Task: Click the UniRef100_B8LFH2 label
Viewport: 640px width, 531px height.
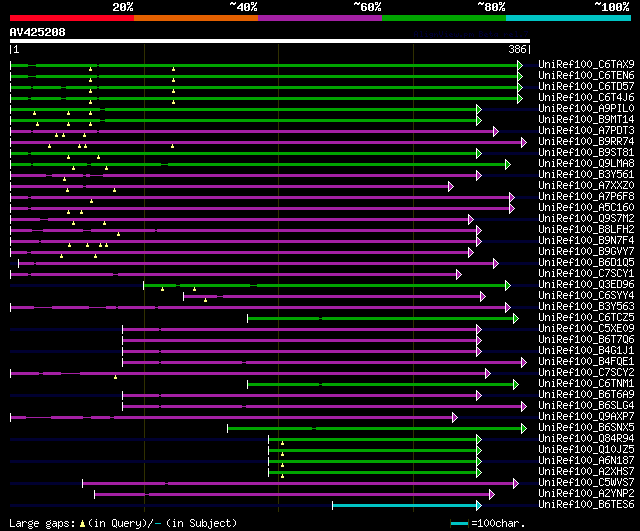Action: point(586,230)
